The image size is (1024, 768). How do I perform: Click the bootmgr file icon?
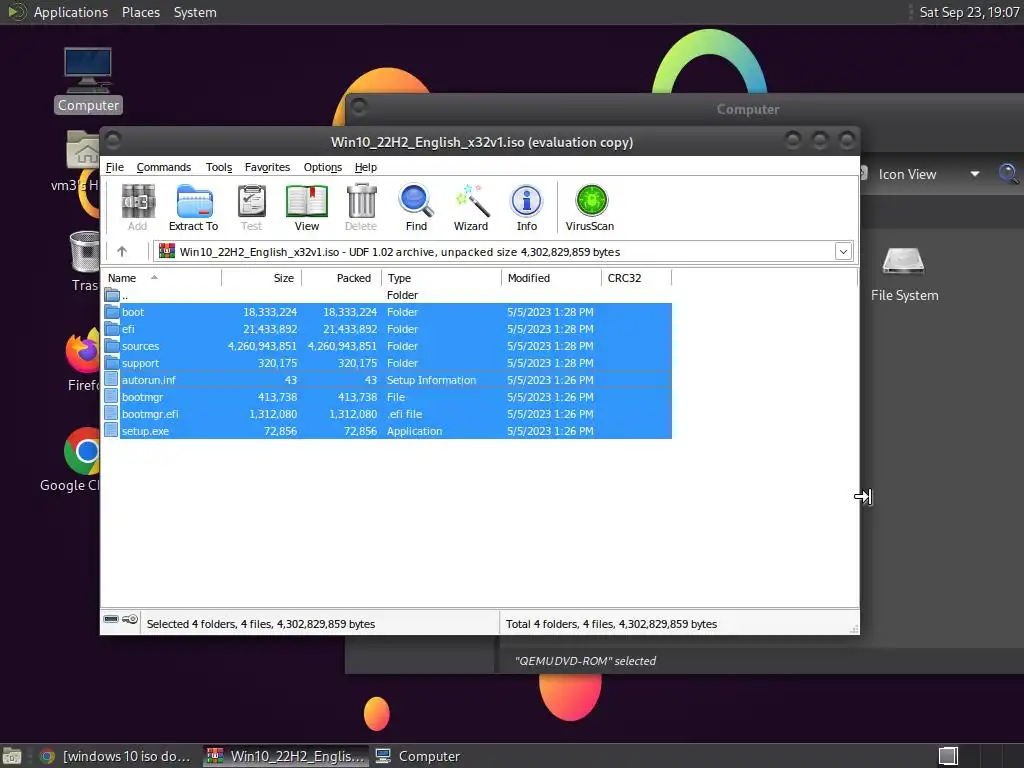point(112,397)
